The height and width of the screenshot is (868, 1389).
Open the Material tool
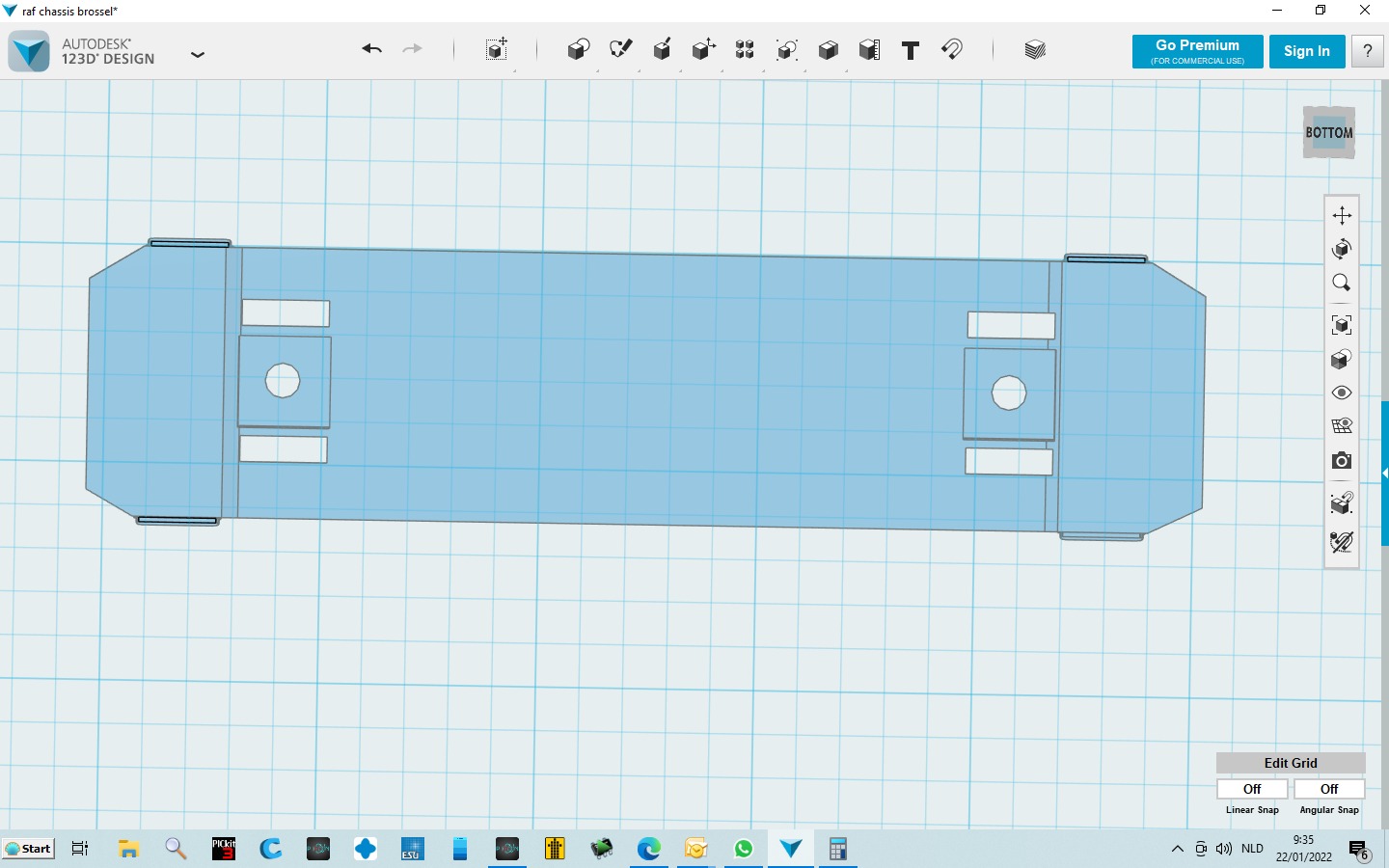point(1035,50)
